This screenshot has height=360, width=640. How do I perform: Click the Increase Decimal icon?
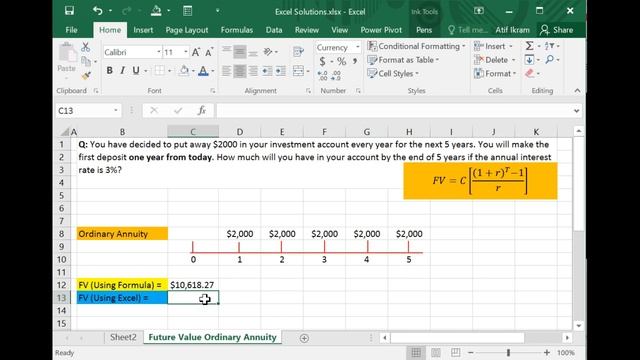tap(322, 75)
